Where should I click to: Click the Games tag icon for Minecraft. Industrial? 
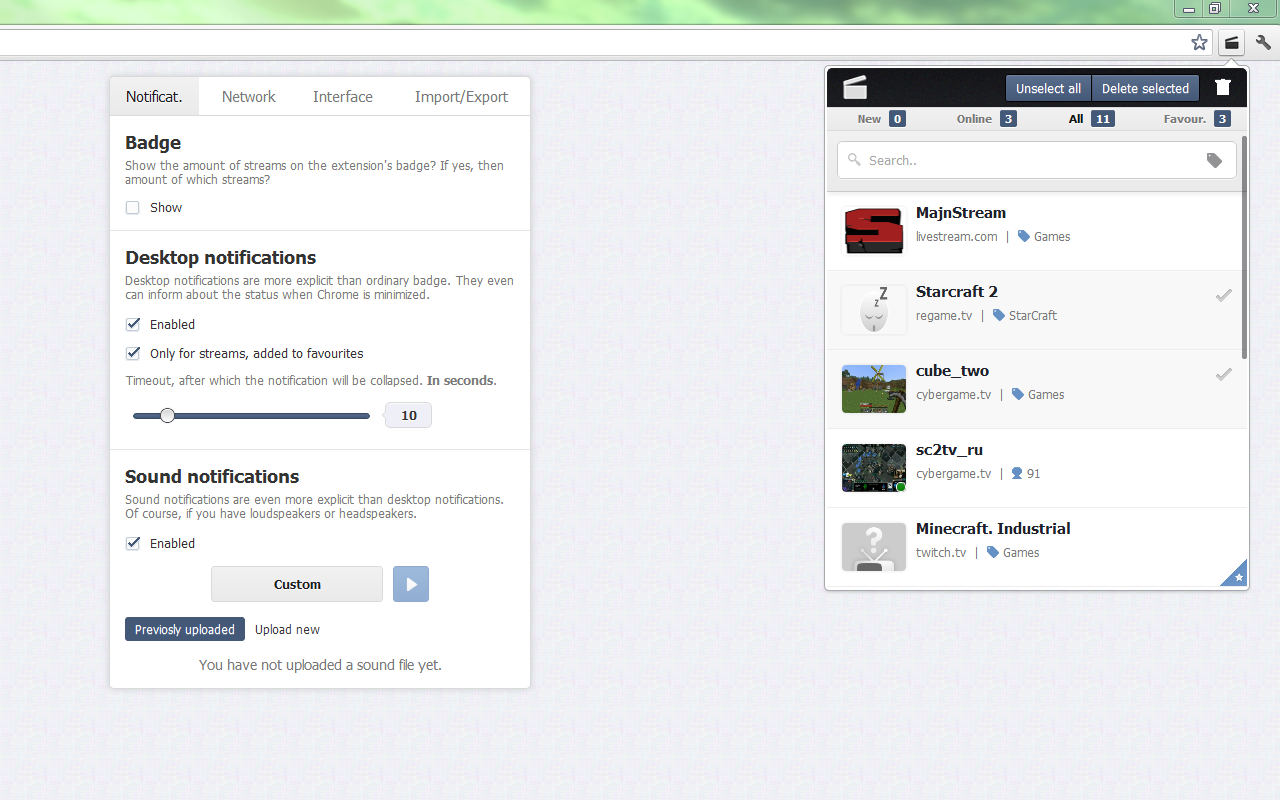coord(993,553)
